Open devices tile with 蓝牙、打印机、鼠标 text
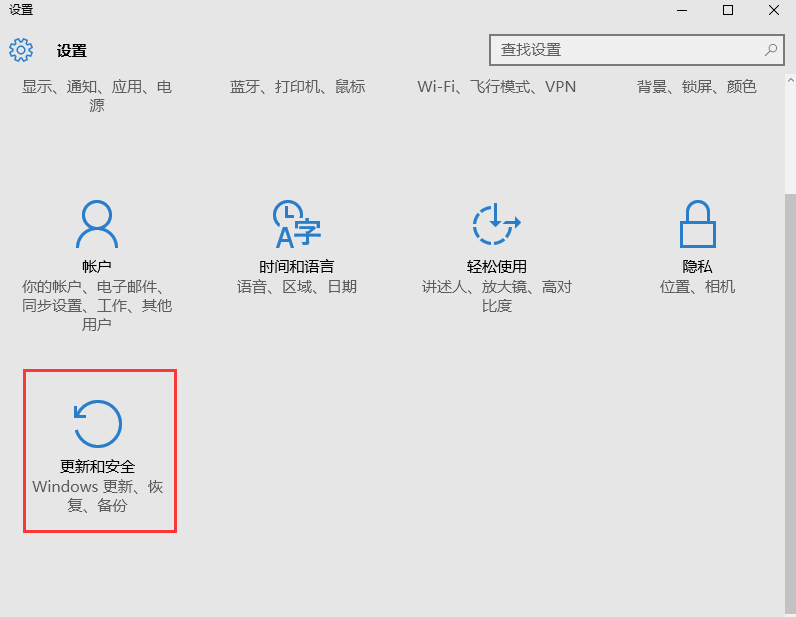Image resolution: width=796 pixels, height=617 pixels. [x=297, y=87]
